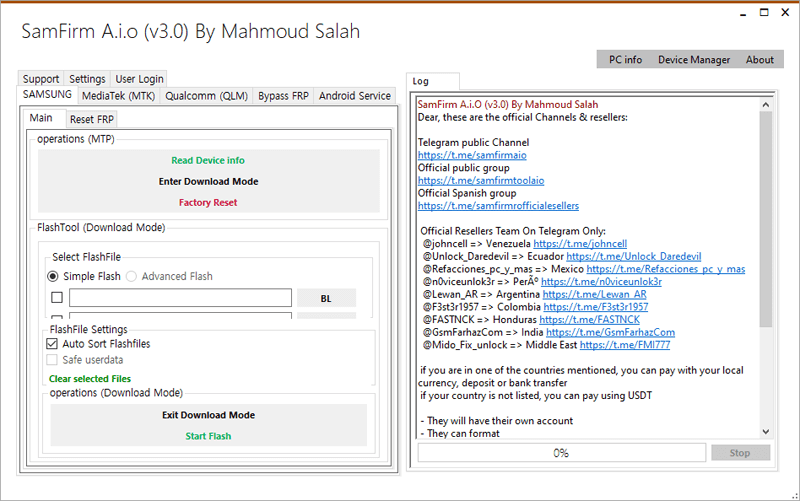Click the log scrollbar down arrow
Viewport: 800px width, 501px height.
765,432
